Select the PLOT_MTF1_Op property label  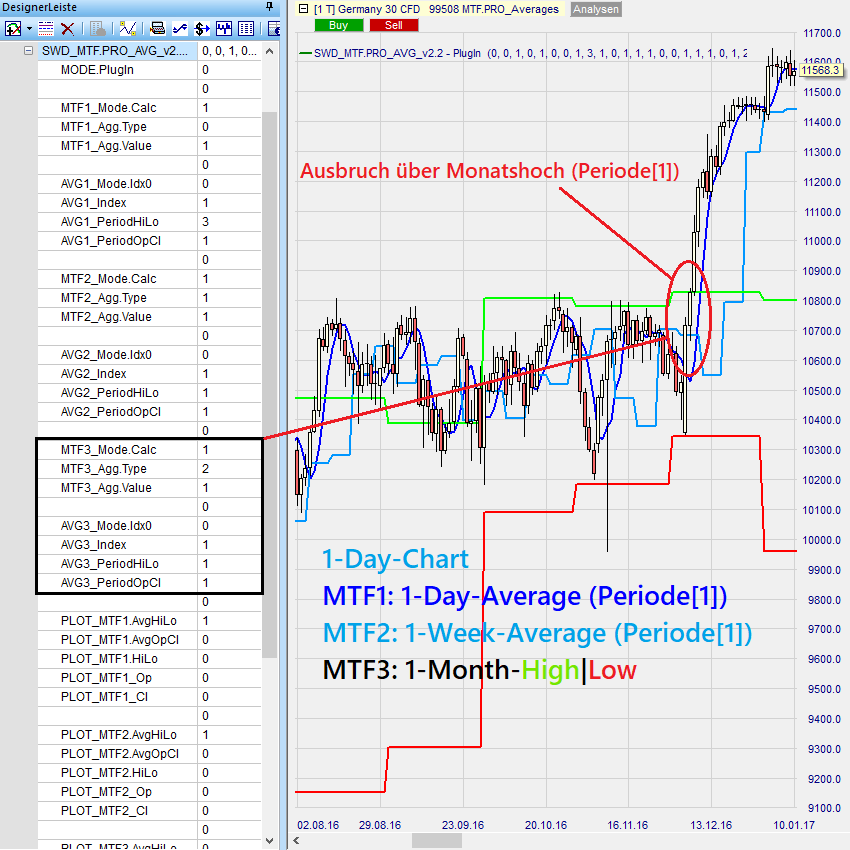pos(106,678)
